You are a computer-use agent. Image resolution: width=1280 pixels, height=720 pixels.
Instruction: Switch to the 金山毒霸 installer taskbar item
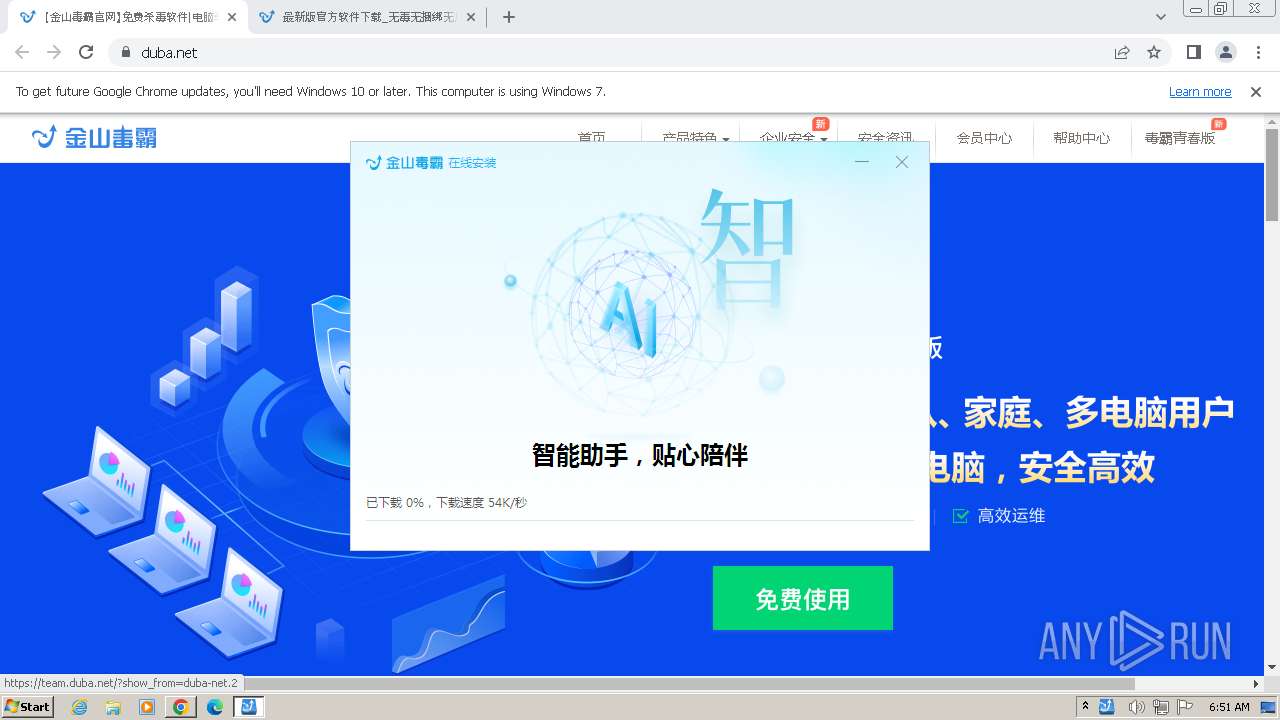pos(249,706)
